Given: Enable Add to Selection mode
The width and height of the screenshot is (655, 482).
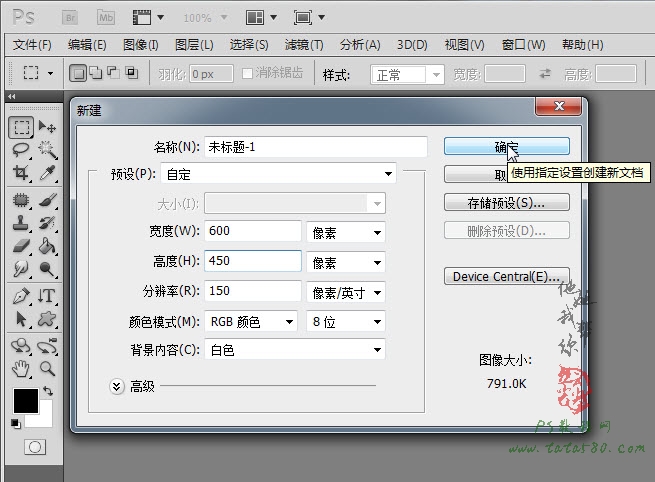Looking at the screenshot, I should (x=96, y=73).
